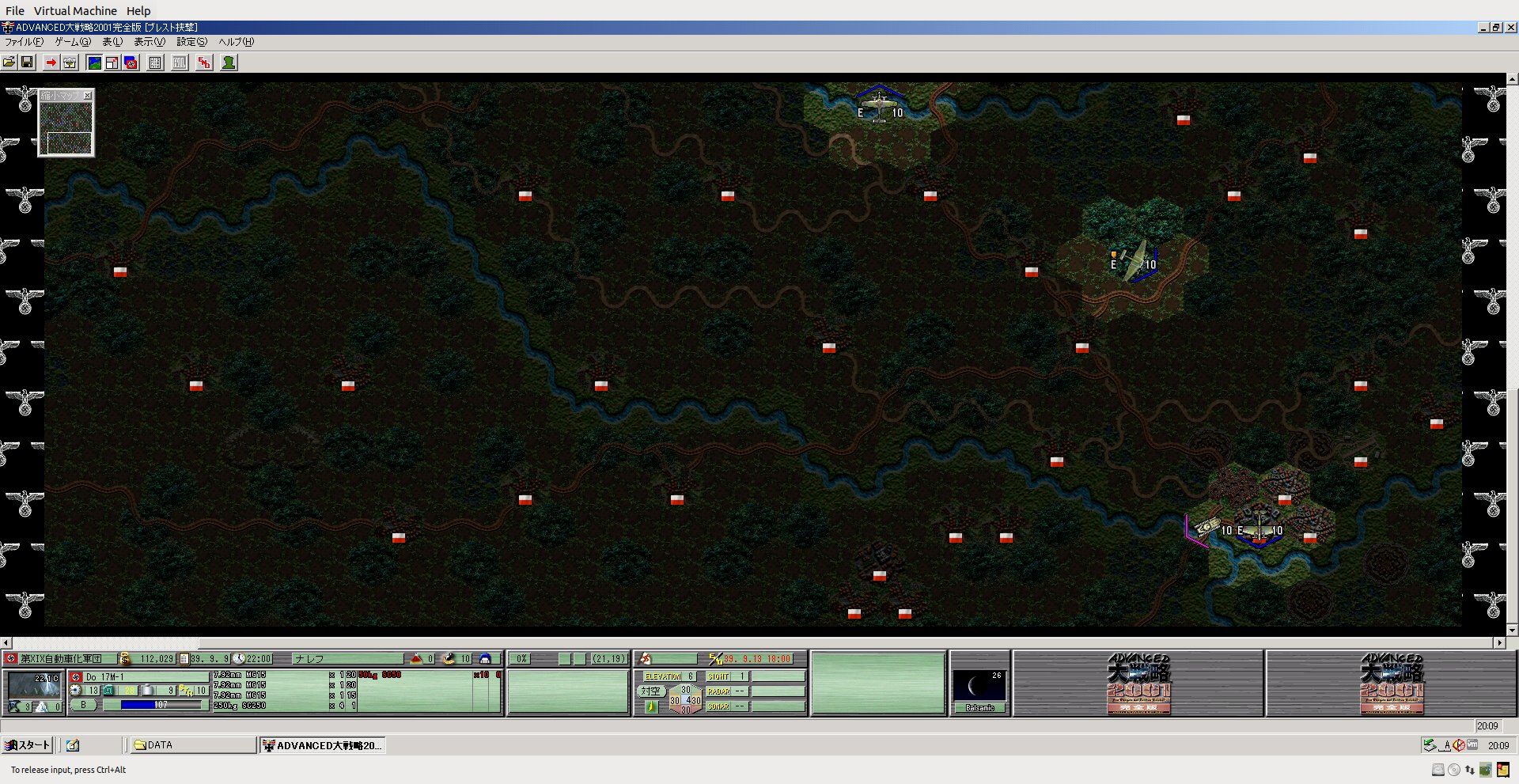Click the map's vertical scrollbar down arrow
This screenshot has height=784, width=1519.
(1512, 631)
